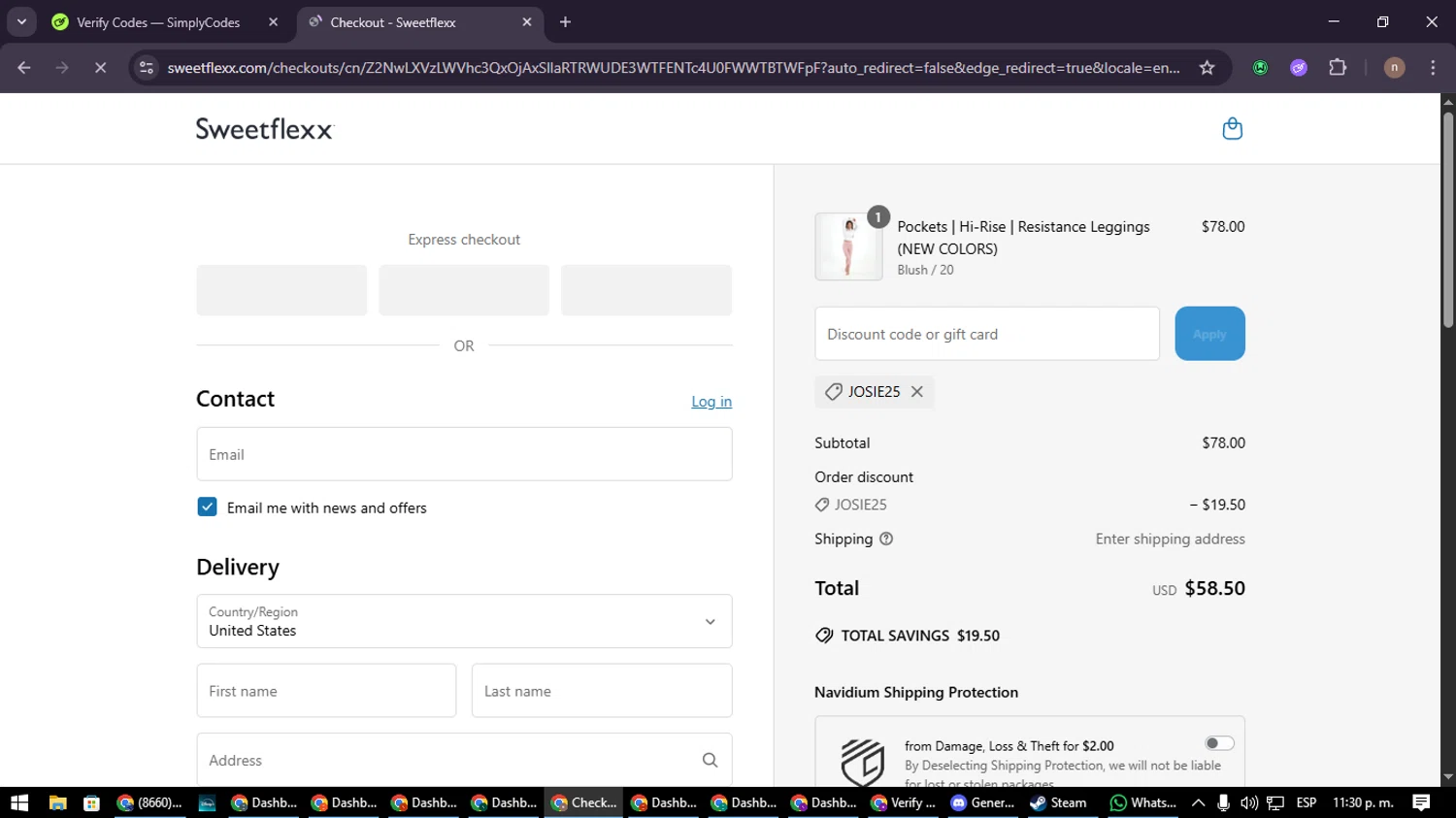Stop loading the page
Screen dimensions: 1456x818
[100, 68]
